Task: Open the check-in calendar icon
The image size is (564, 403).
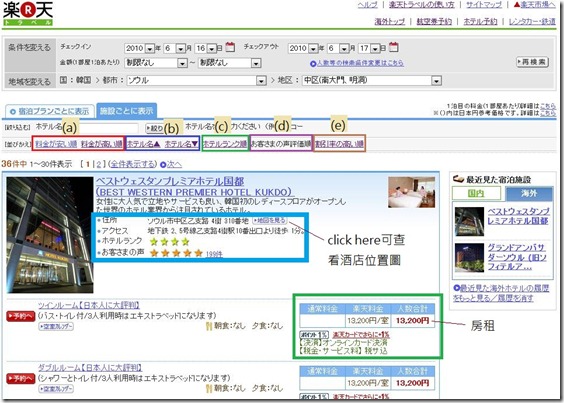Action: point(230,47)
